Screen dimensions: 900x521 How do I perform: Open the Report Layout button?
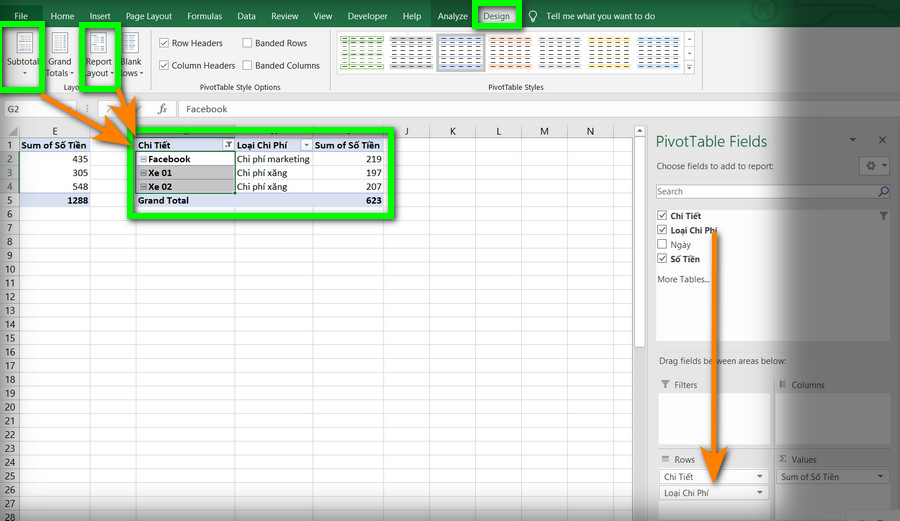coord(99,55)
